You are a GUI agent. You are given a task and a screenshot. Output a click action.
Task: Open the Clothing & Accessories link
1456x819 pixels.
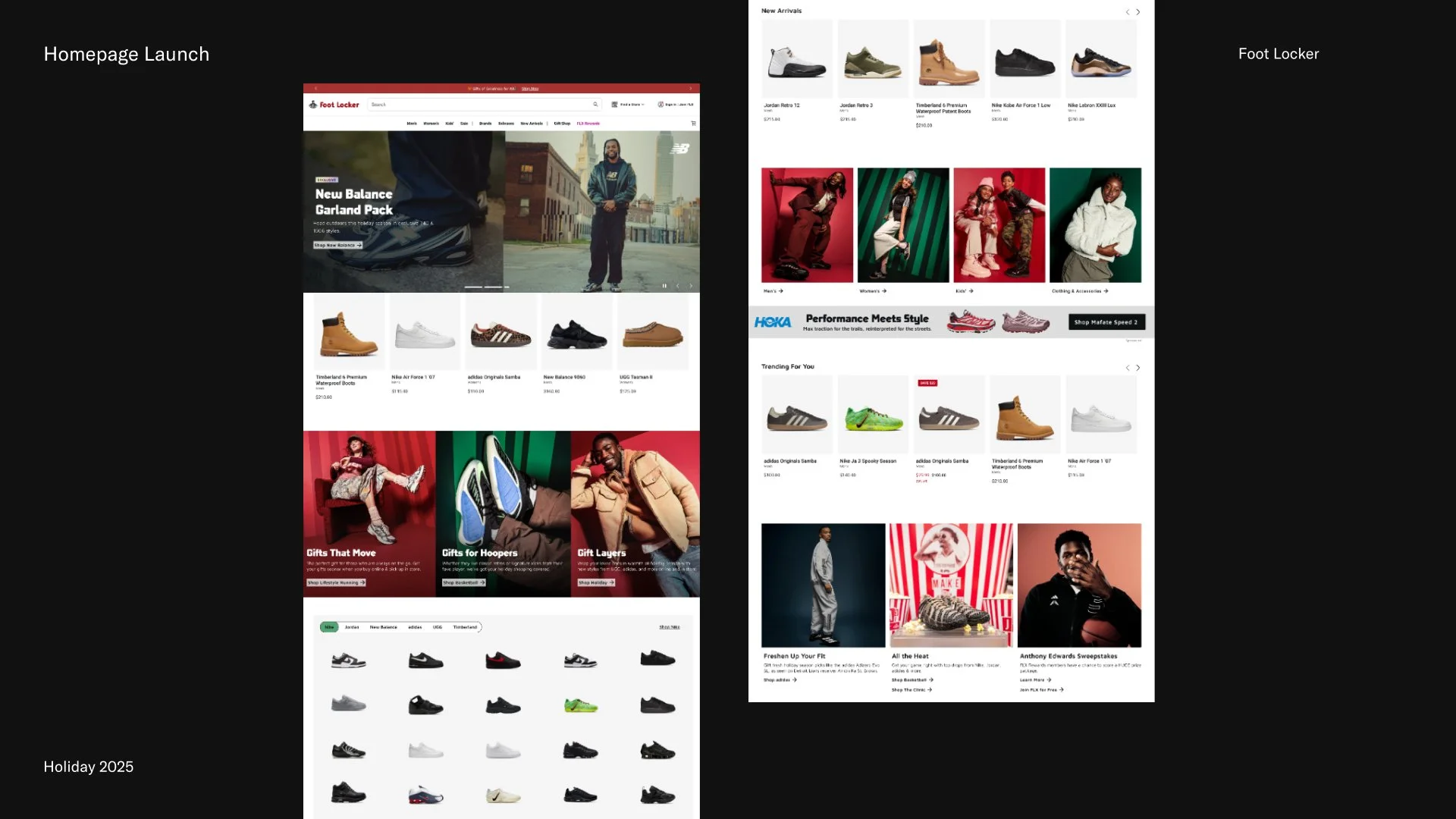[1080, 291]
